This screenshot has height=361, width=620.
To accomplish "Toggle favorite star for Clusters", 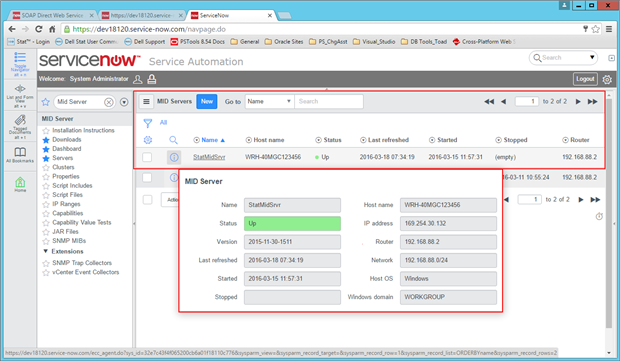I will (46, 168).
